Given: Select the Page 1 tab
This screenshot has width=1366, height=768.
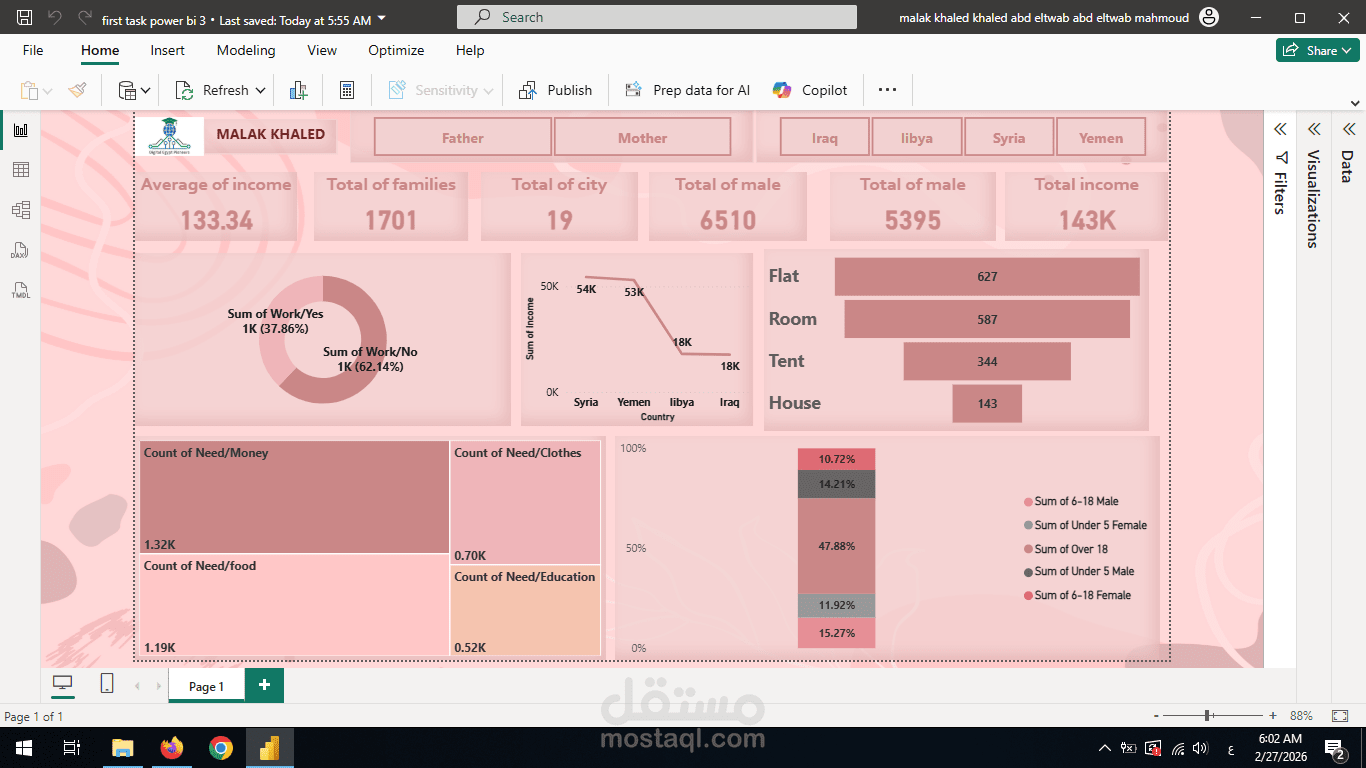Looking at the screenshot, I should [x=206, y=686].
